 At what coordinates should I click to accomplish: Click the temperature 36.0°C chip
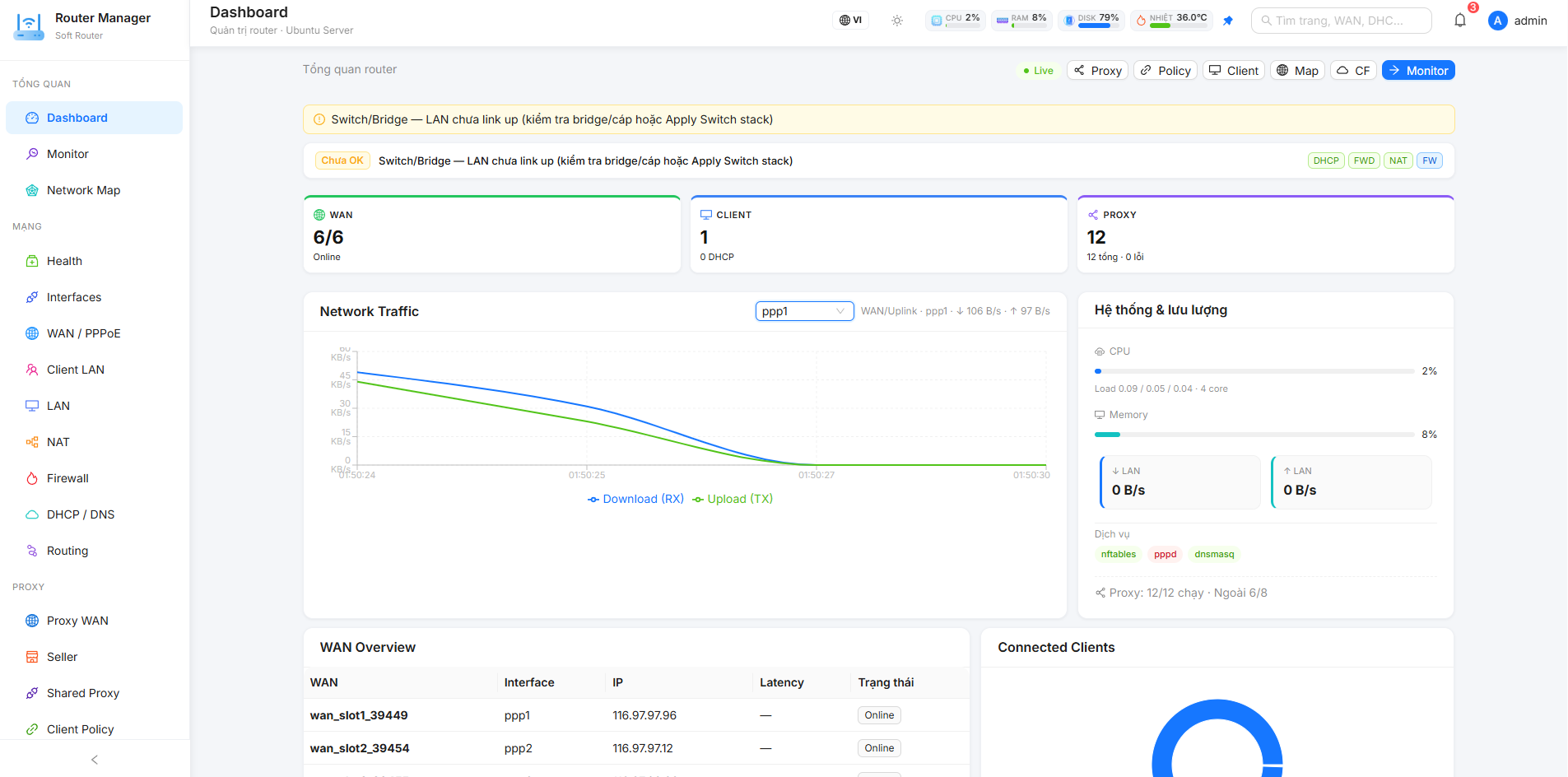[1170, 21]
